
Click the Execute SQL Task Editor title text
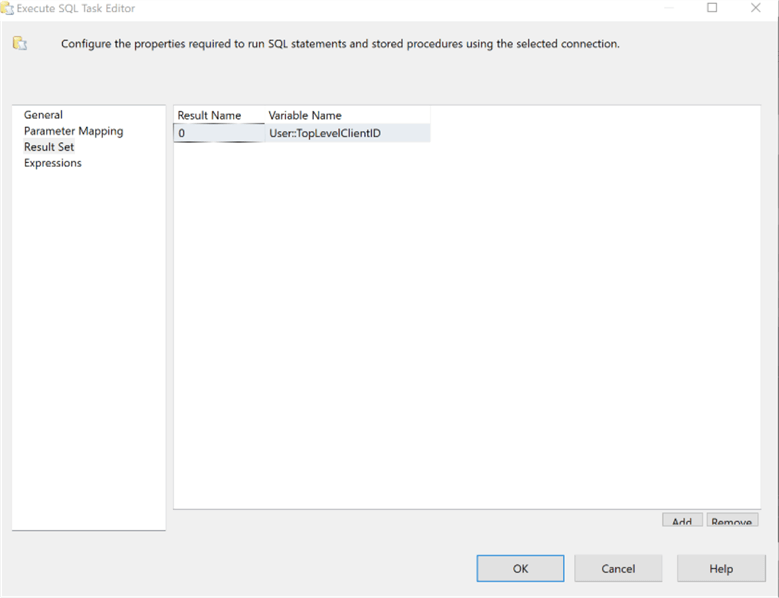point(76,8)
